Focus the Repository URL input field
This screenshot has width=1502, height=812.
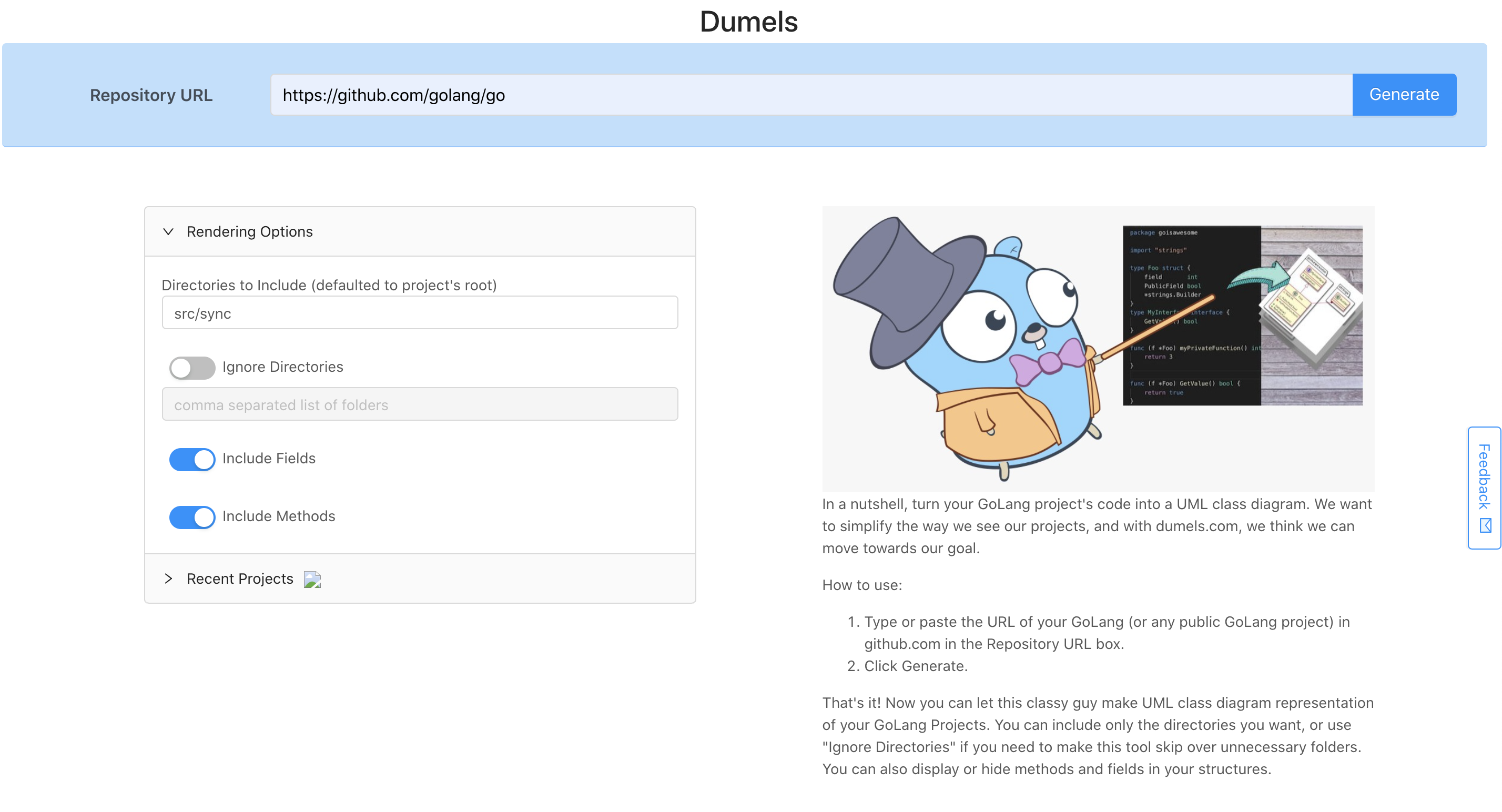coord(811,95)
